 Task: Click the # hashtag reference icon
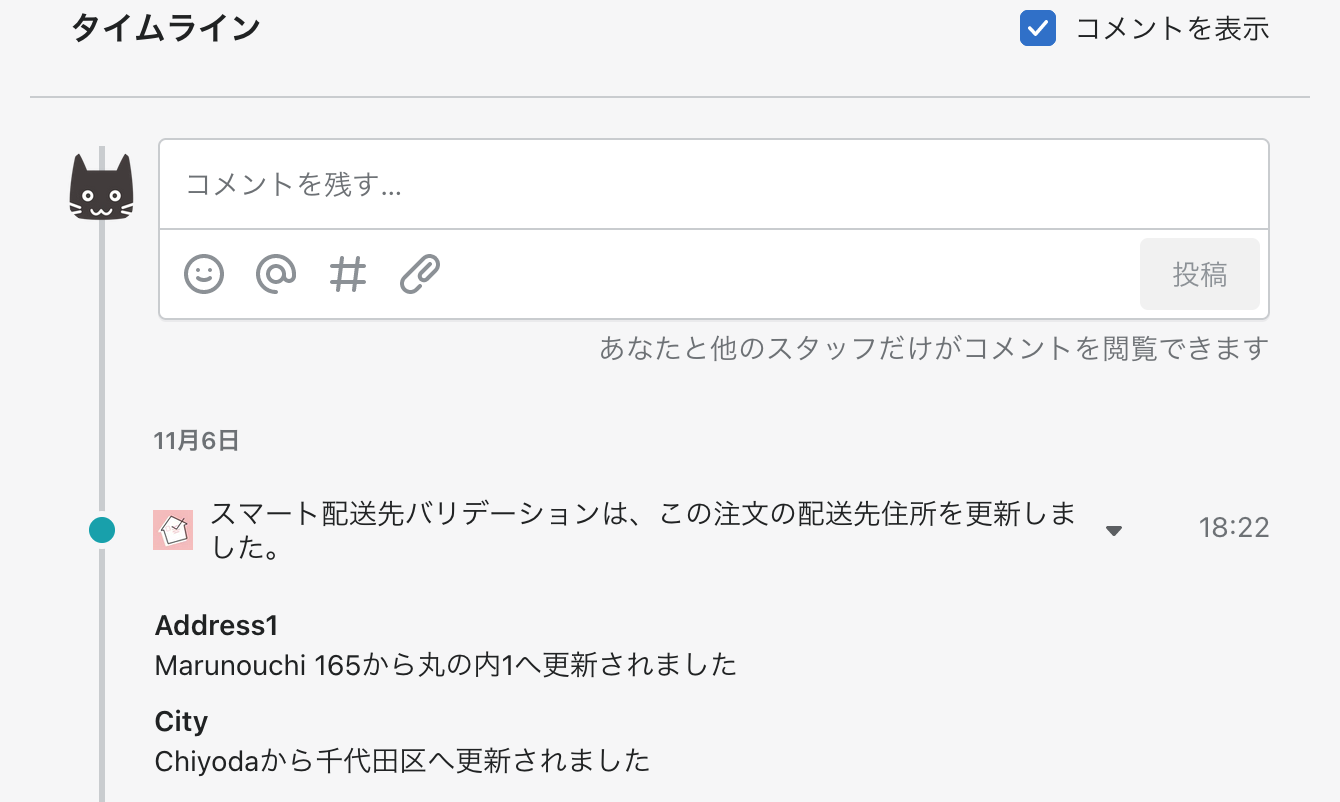click(x=348, y=273)
